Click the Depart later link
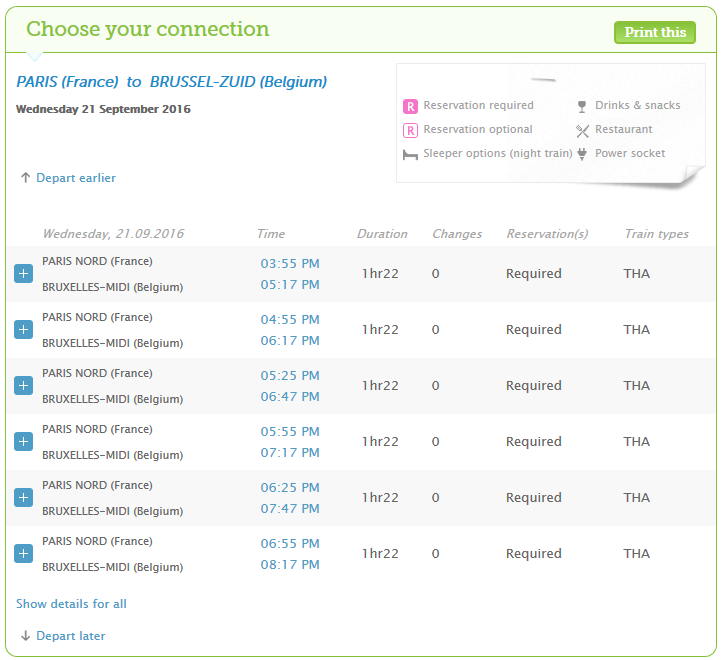This screenshot has height=660, width=727. 70,636
